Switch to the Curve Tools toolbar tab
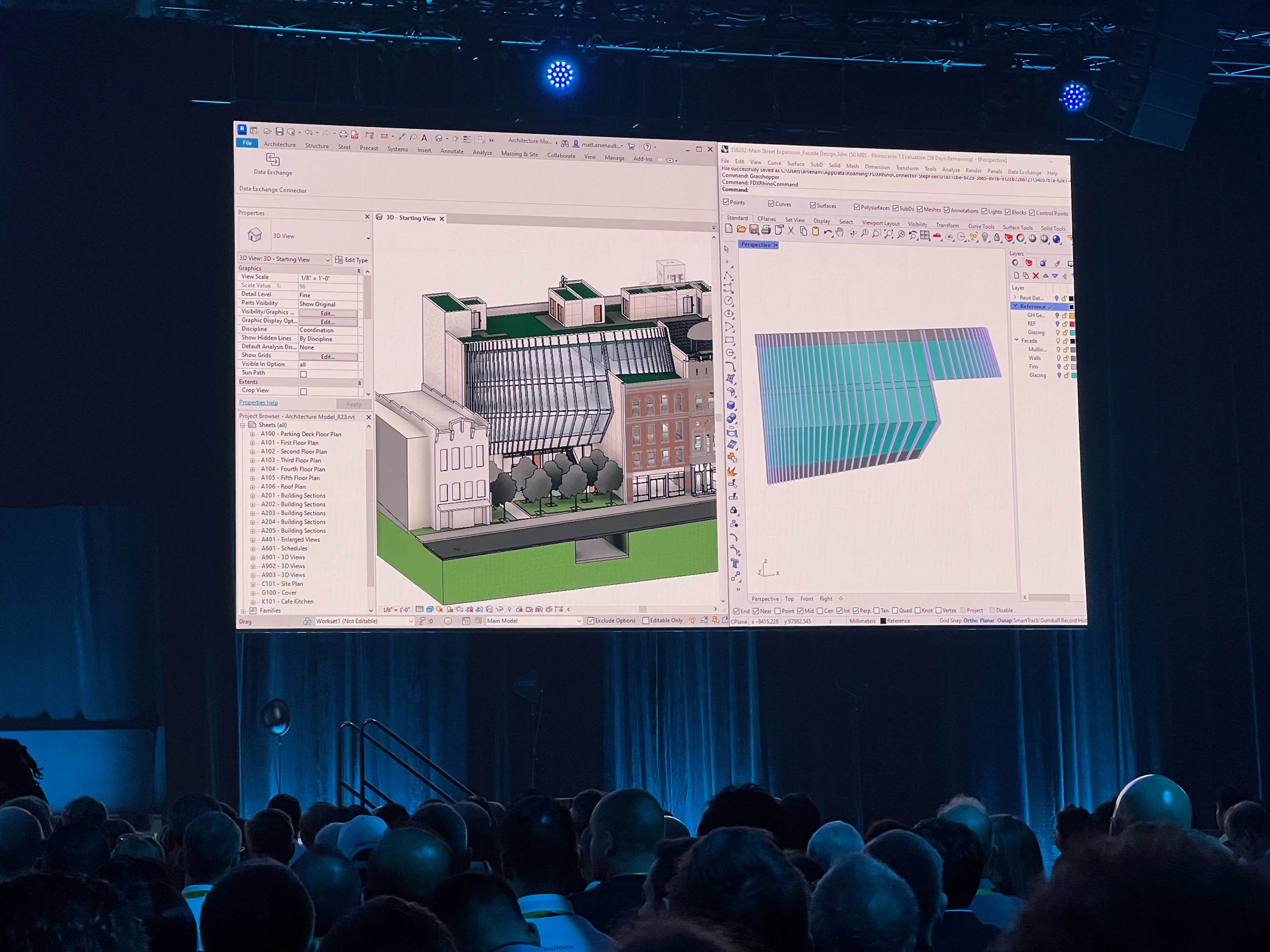The width and height of the screenshot is (1270, 952). (981, 226)
